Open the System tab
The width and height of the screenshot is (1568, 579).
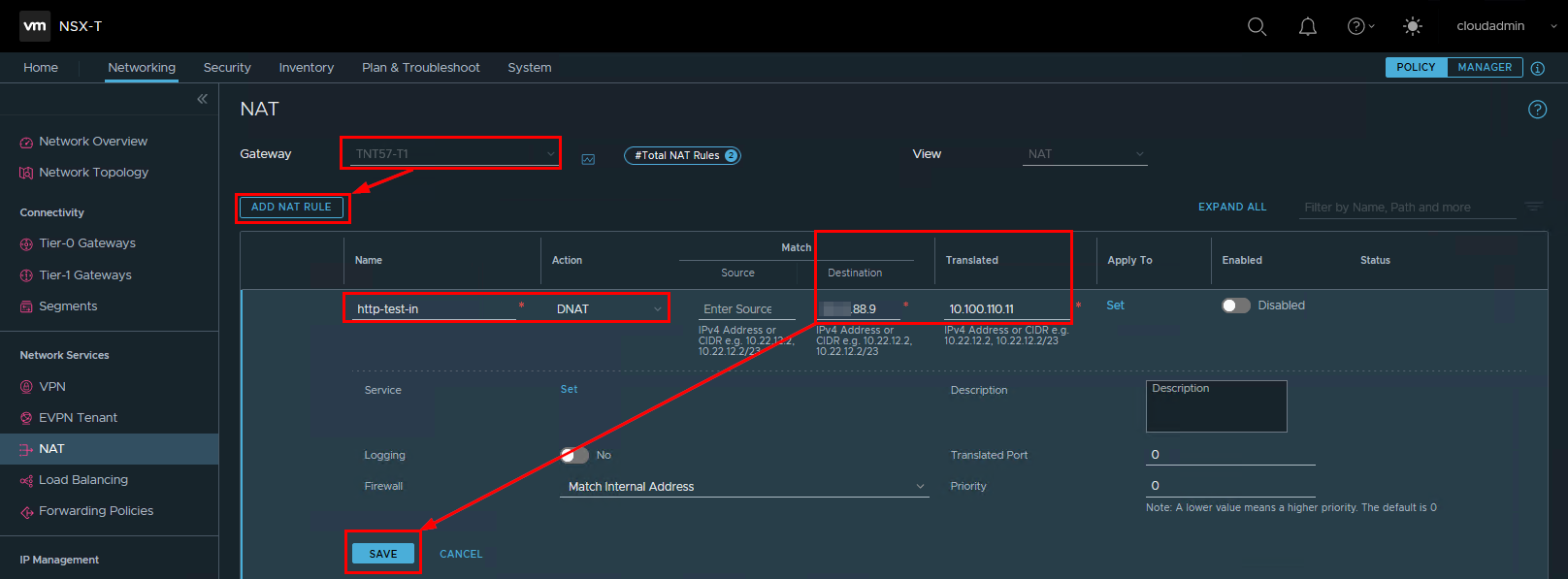coord(530,68)
